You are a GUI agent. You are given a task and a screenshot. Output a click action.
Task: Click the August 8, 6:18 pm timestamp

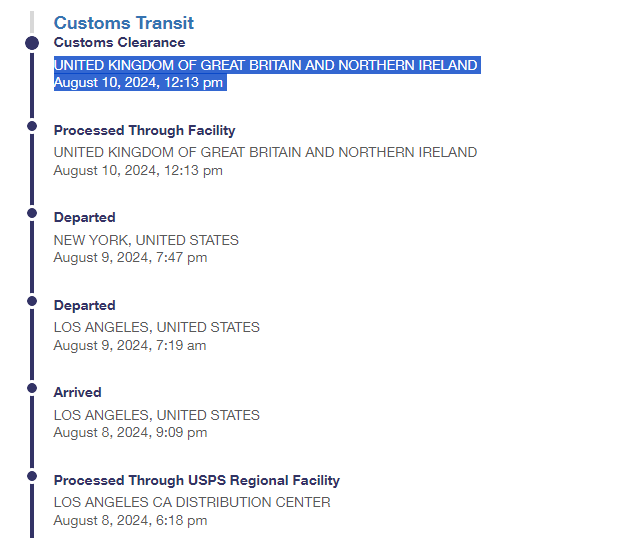(x=130, y=520)
